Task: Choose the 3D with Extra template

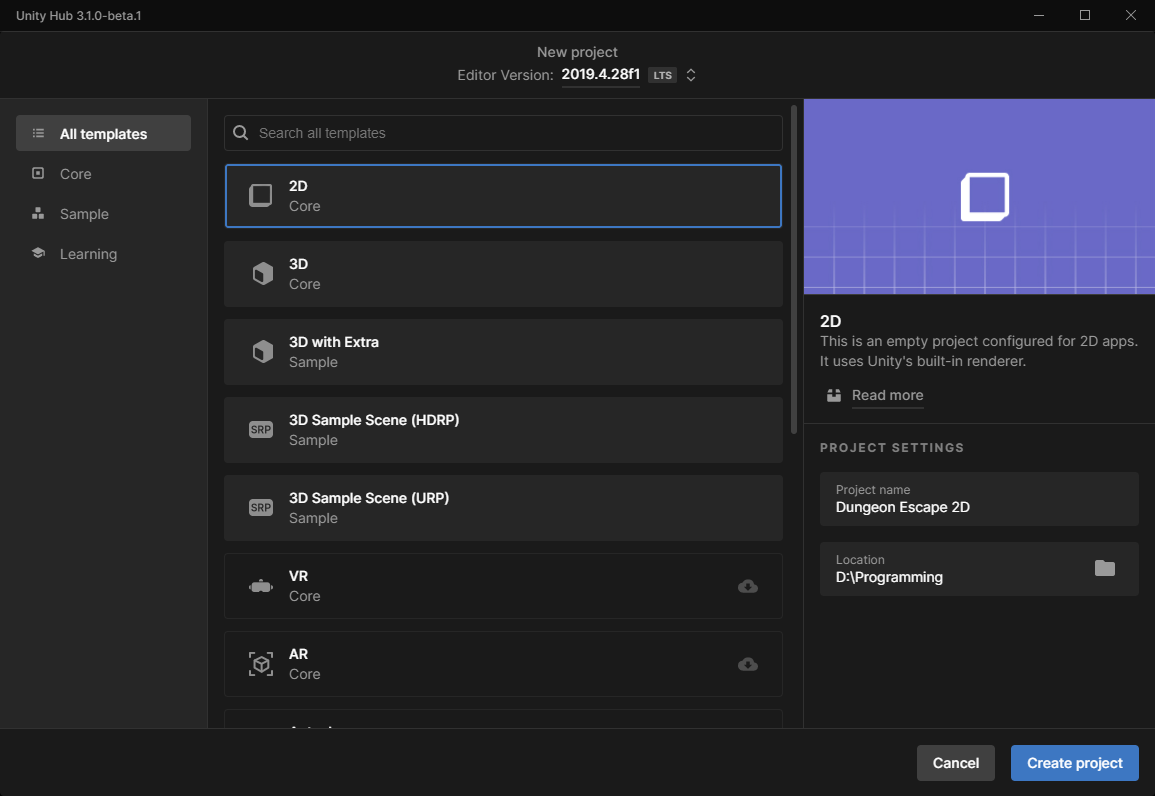Action: 503,352
